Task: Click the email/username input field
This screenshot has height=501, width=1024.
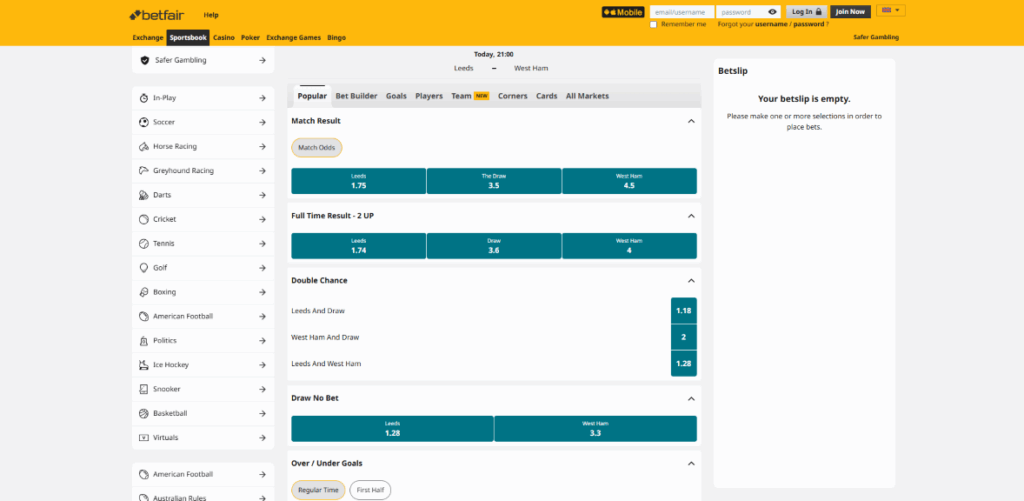Action: [x=680, y=12]
